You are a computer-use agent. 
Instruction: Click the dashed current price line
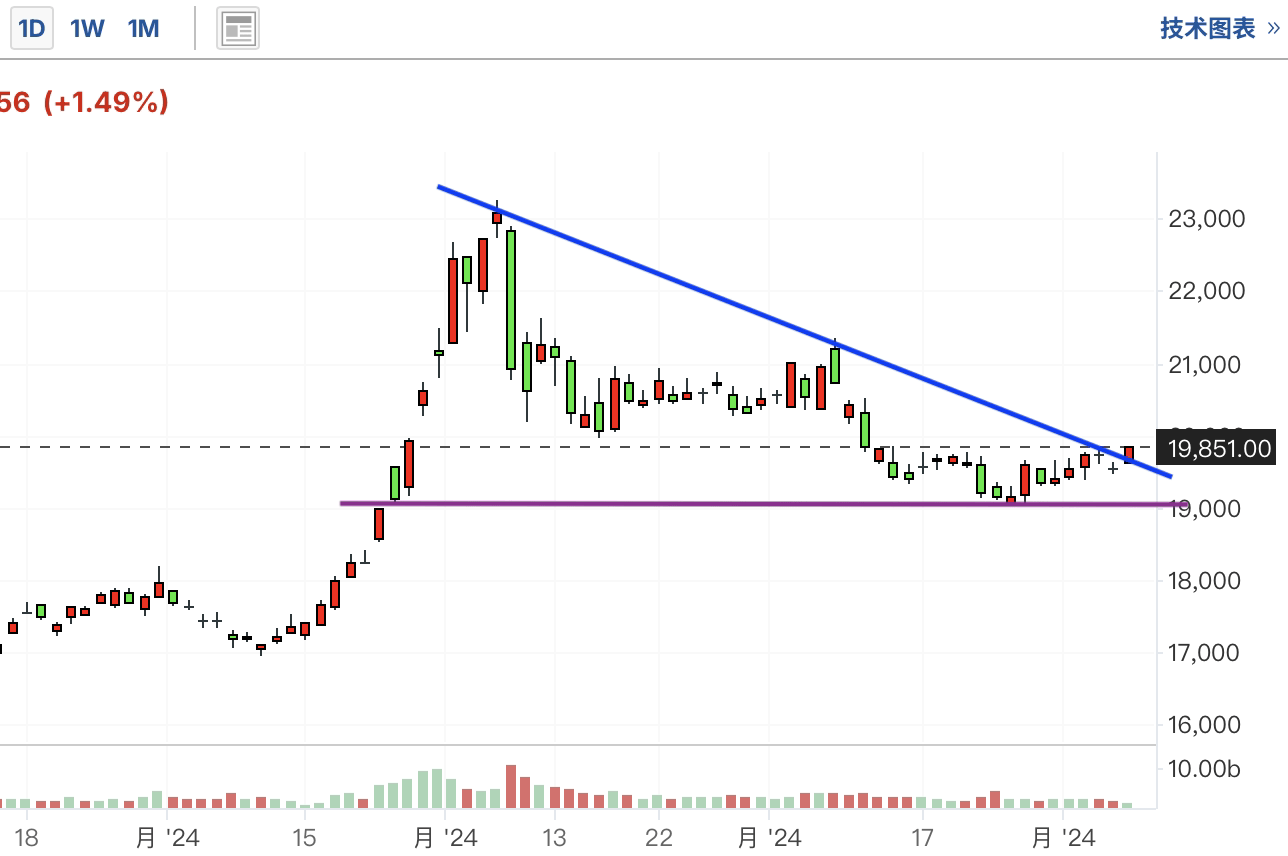coord(578,447)
